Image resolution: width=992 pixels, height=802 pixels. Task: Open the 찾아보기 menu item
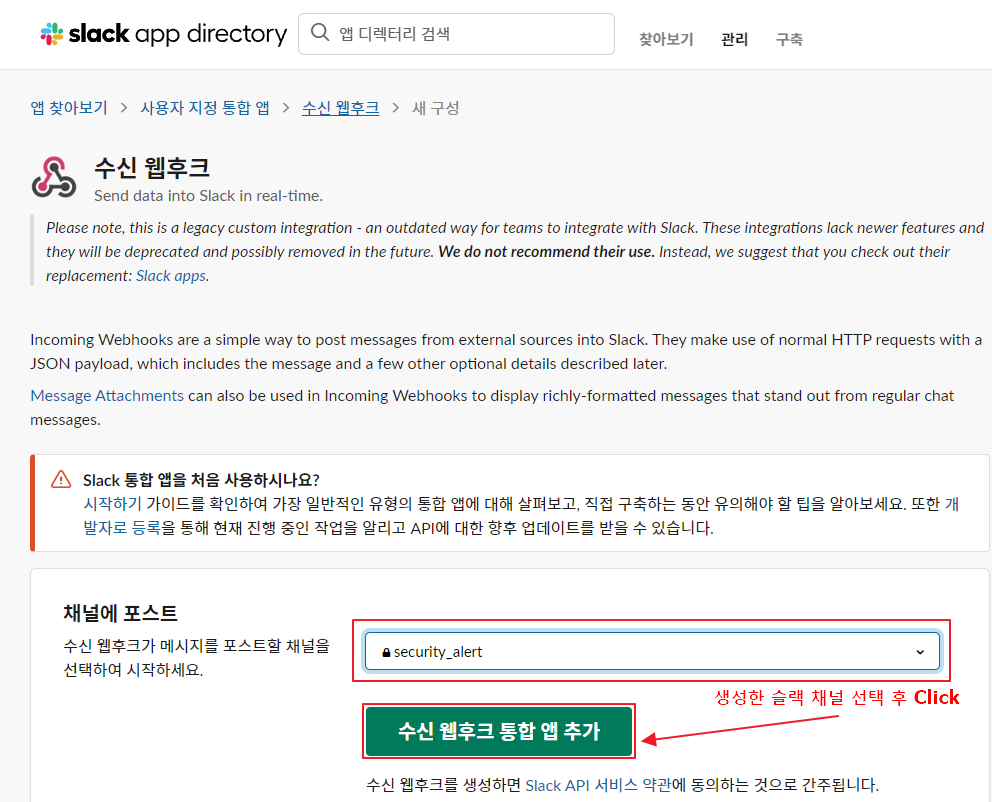[x=666, y=39]
